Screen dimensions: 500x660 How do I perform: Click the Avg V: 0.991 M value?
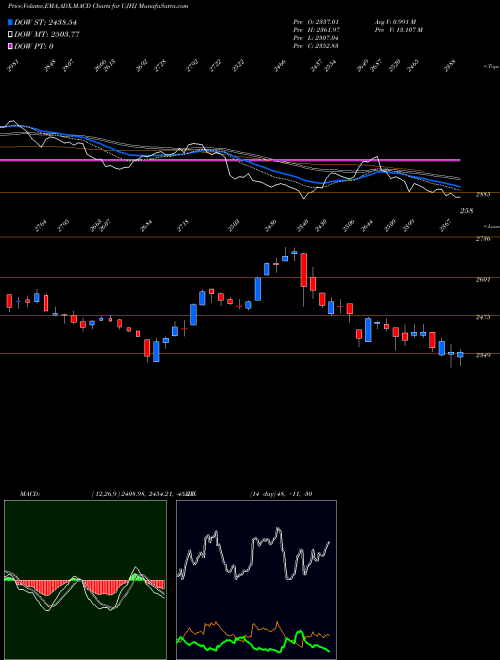coord(395,22)
